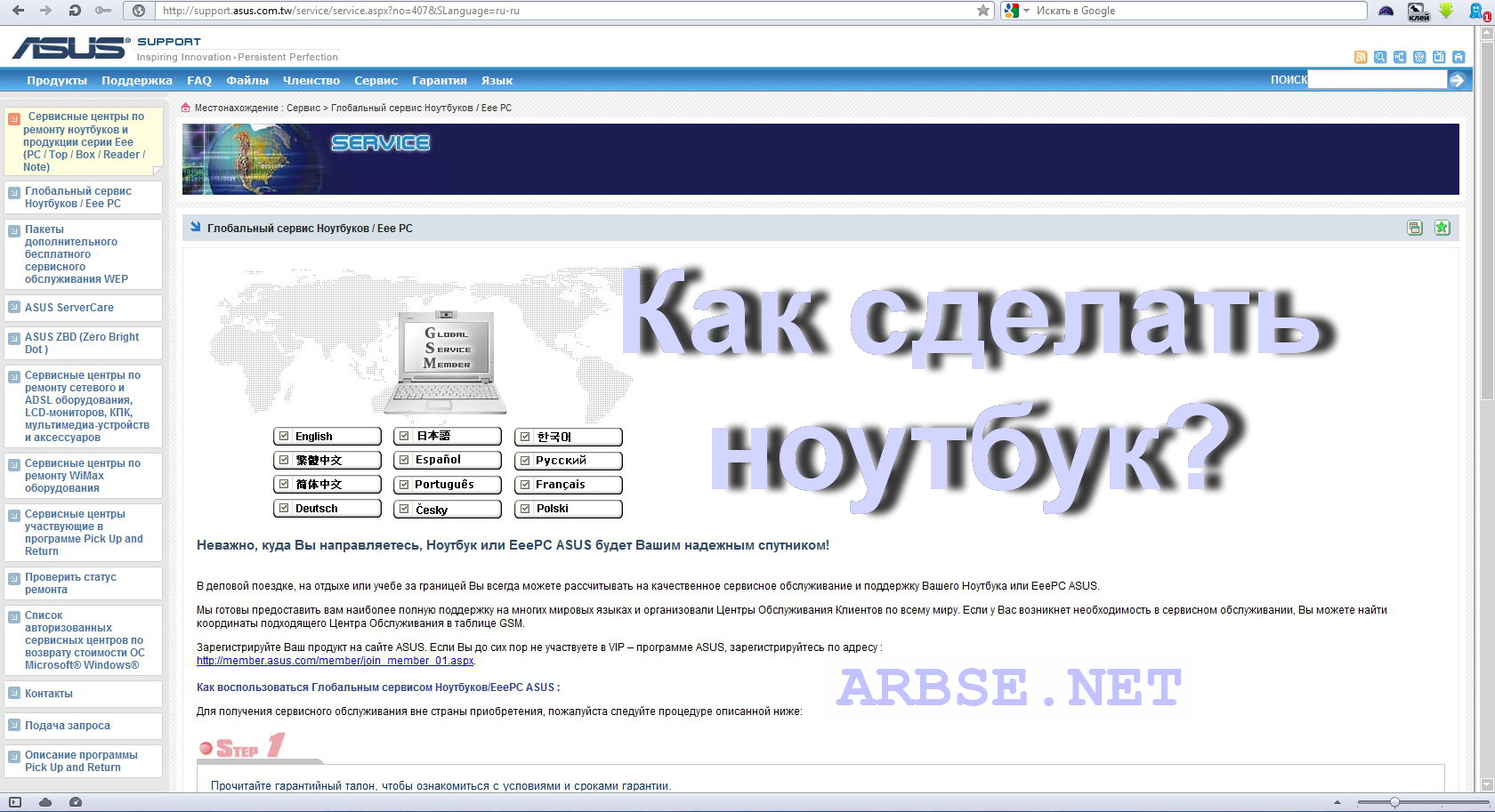1495x812 pixels.
Task: Click the magnifier search icon under the header
Action: [x=1380, y=57]
